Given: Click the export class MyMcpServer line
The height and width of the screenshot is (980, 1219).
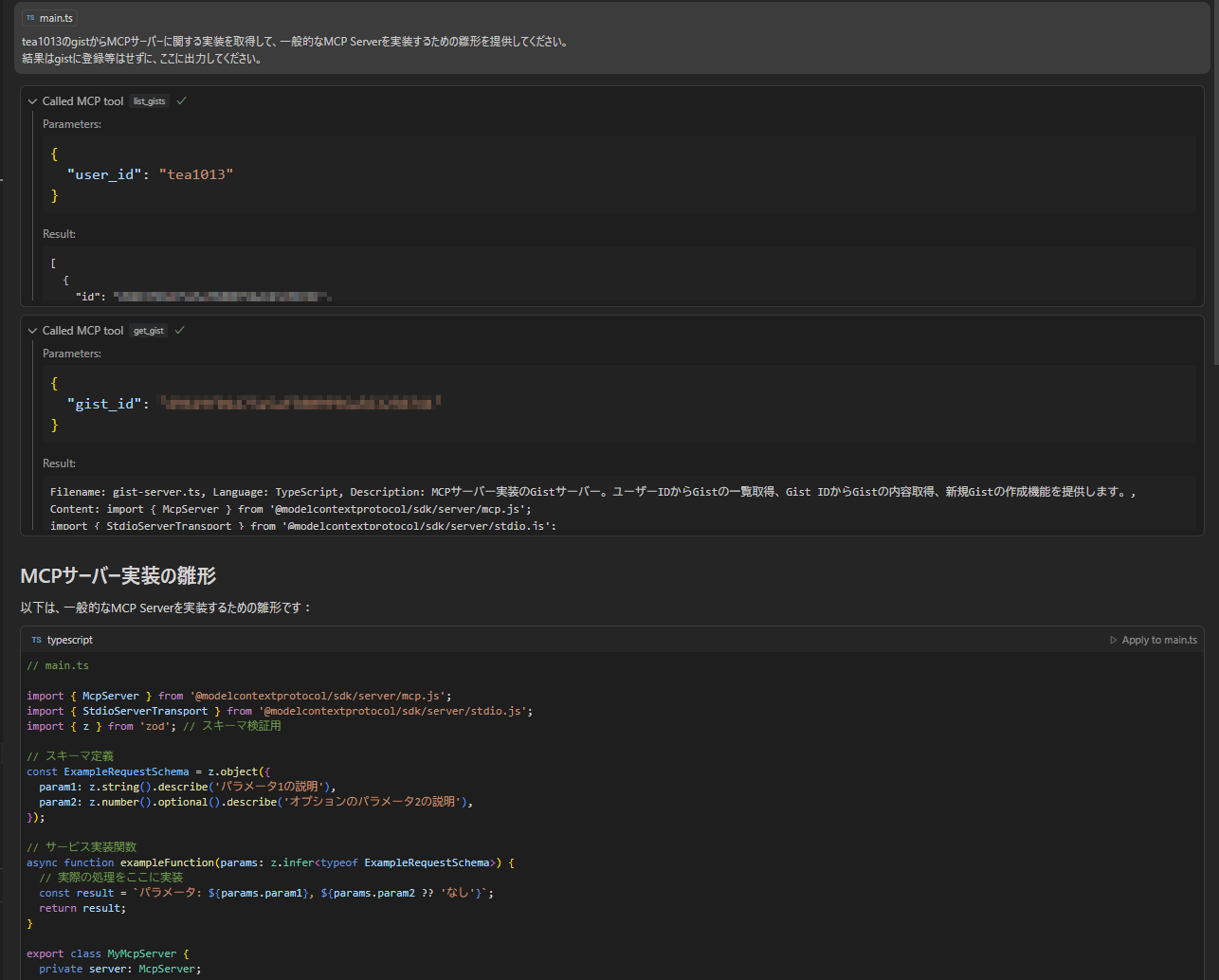Looking at the screenshot, I should coord(108,953).
